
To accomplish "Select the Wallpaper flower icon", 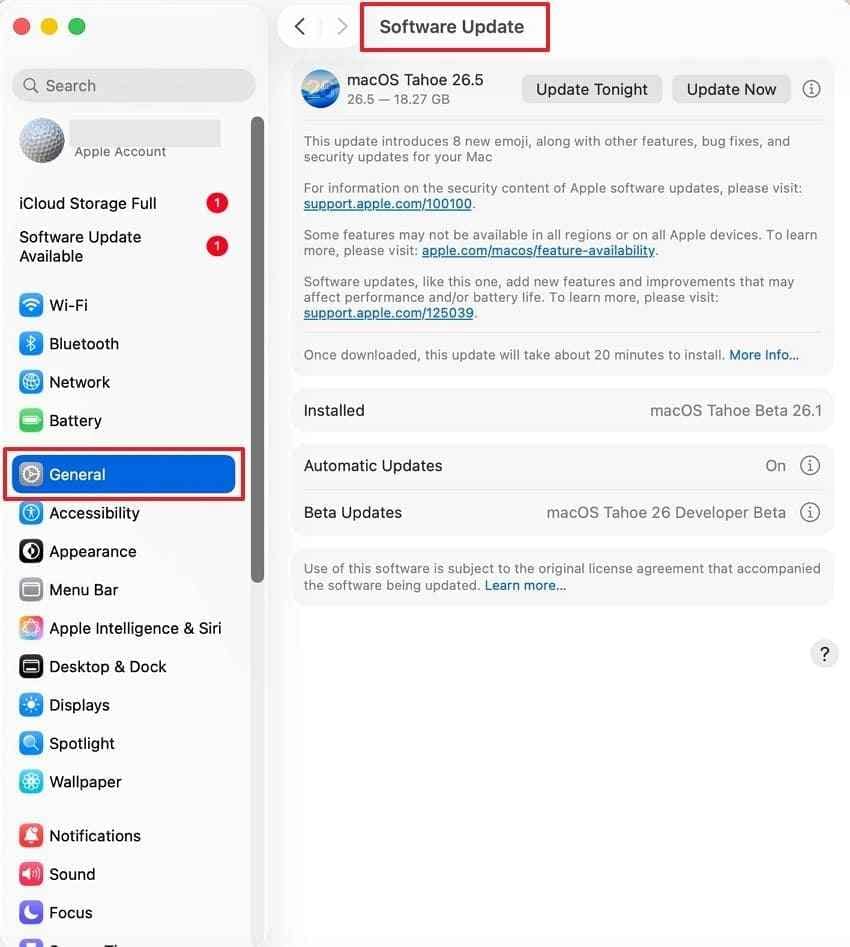I will (31, 782).
